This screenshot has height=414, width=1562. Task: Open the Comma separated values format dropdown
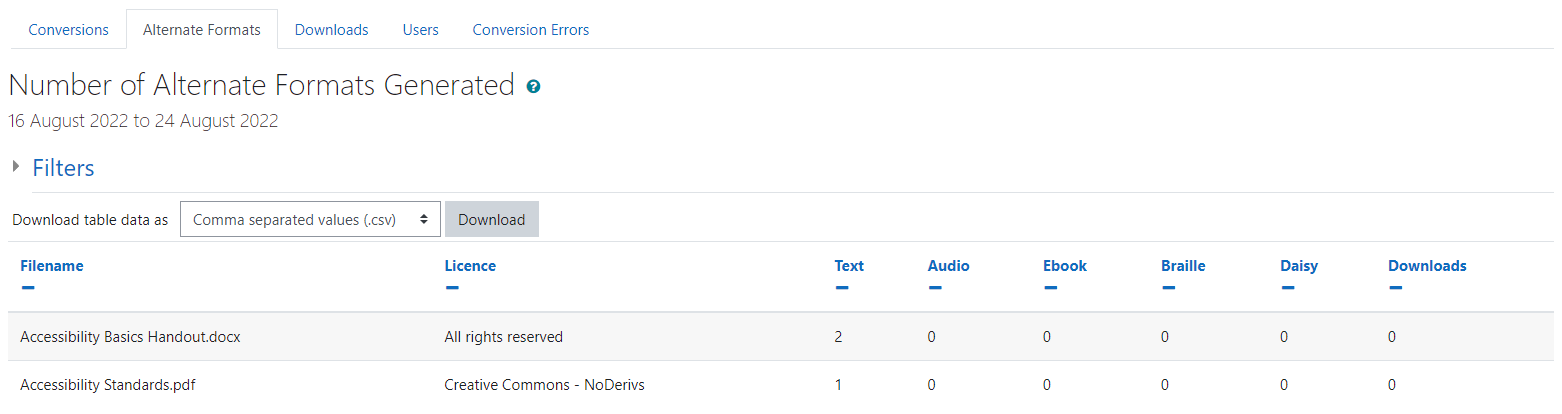(x=310, y=219)
